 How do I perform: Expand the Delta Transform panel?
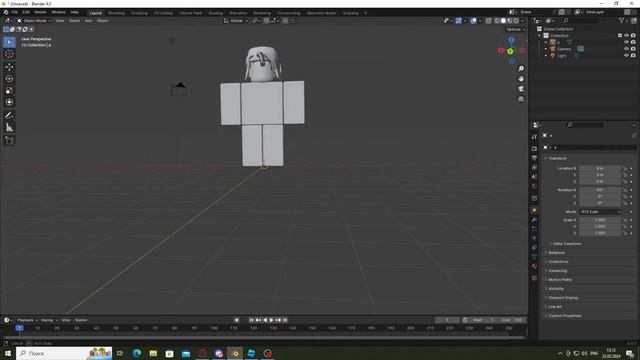567,244
